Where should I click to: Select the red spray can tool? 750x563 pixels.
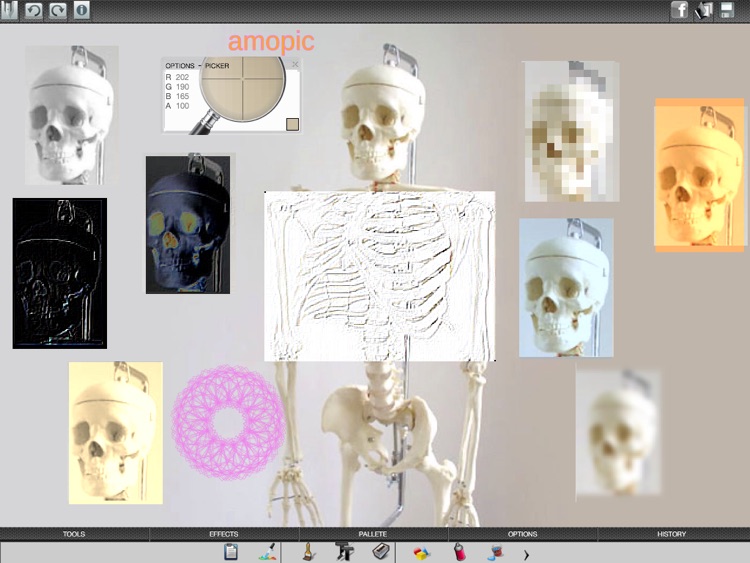coord(459,552)
